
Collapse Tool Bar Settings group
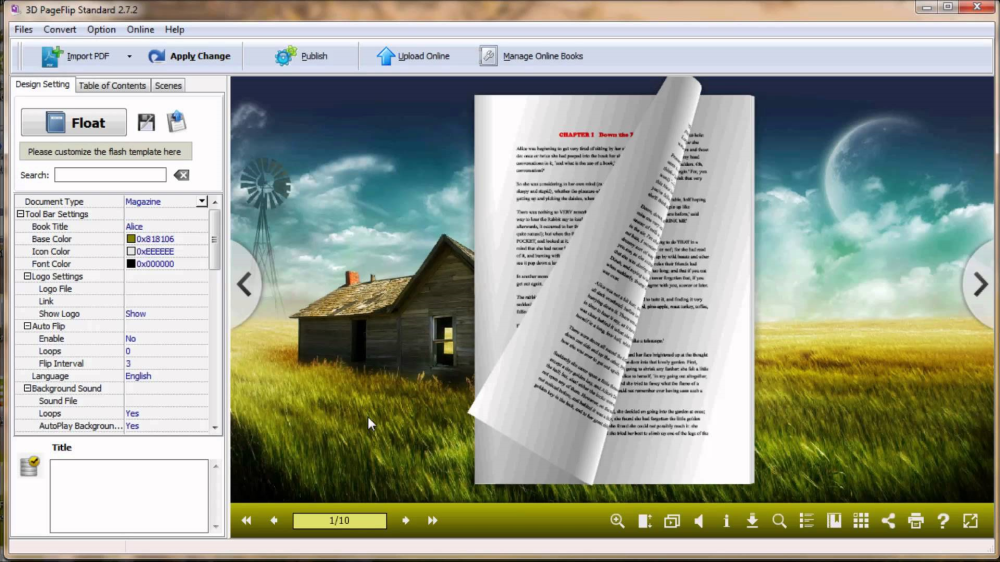click(20, 214)
